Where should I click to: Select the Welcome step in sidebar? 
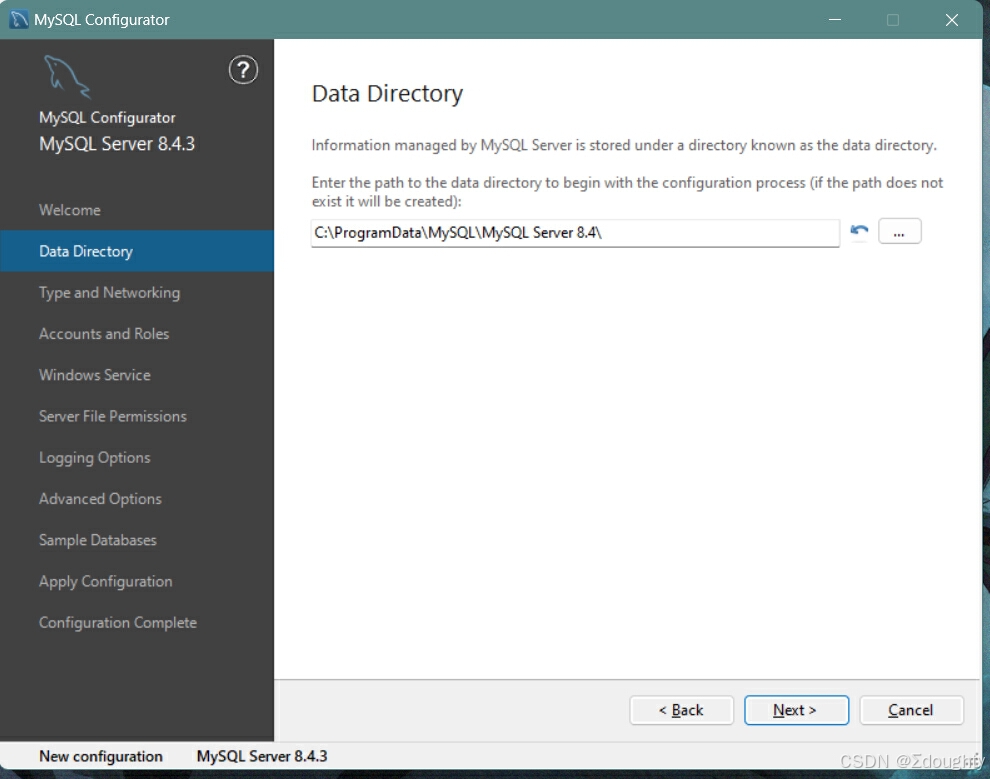pos(137,210)
